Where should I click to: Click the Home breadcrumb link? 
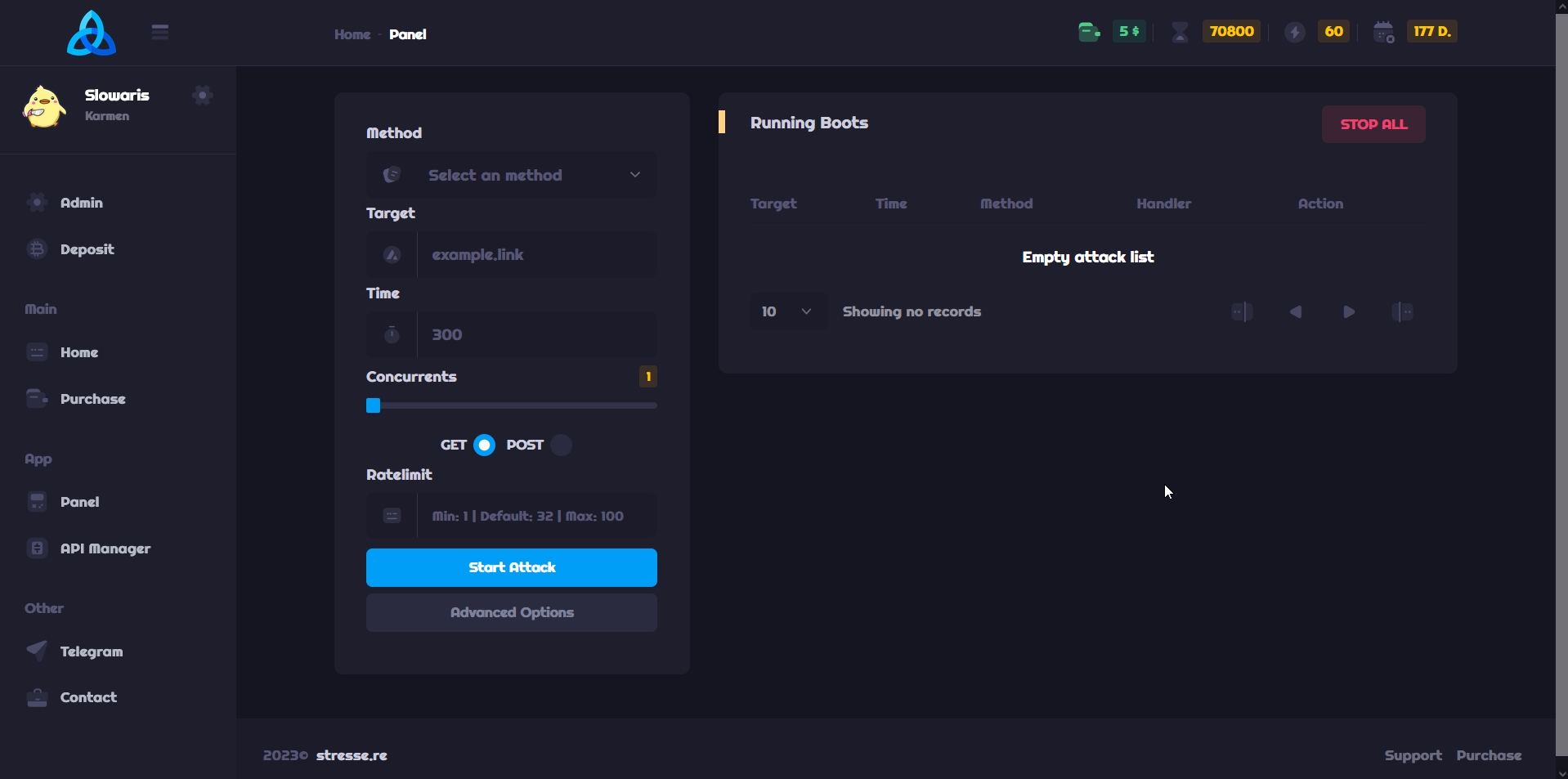352,34
